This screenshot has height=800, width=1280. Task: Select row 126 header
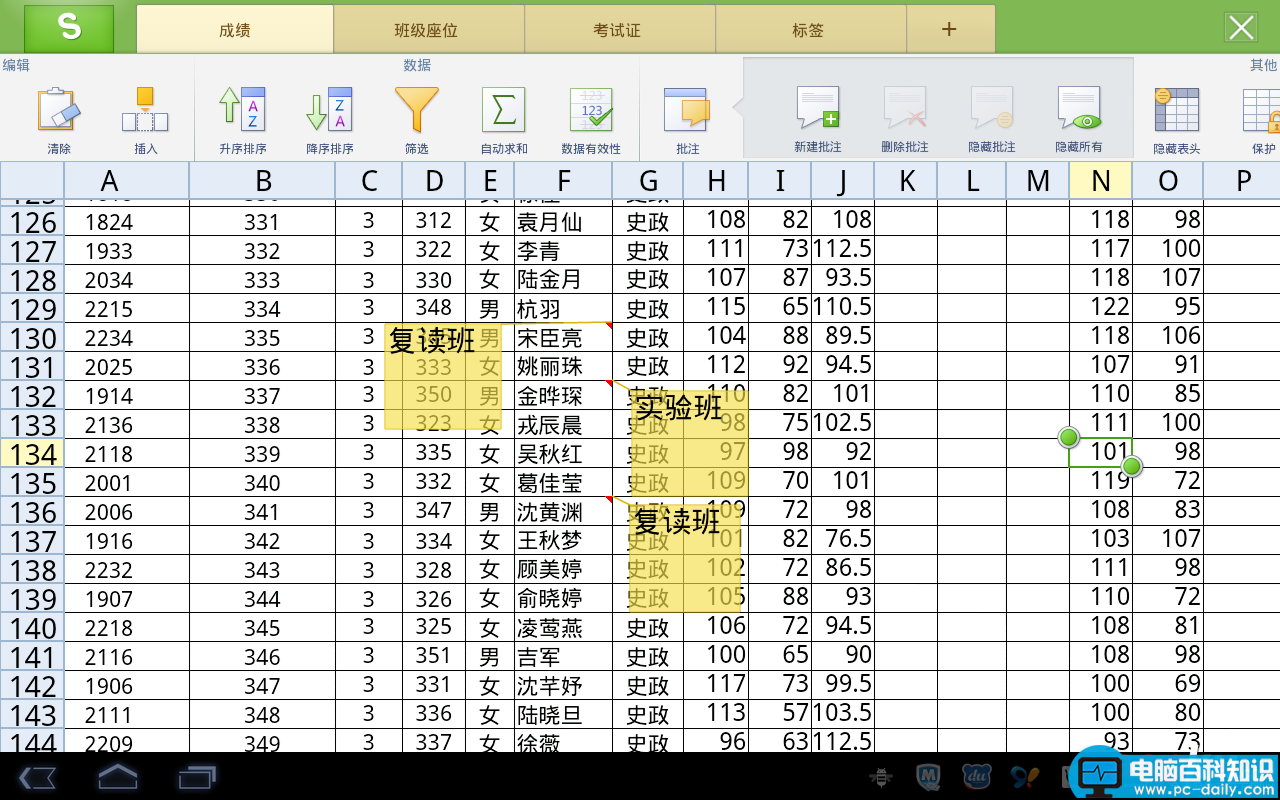tap(32, 221)
